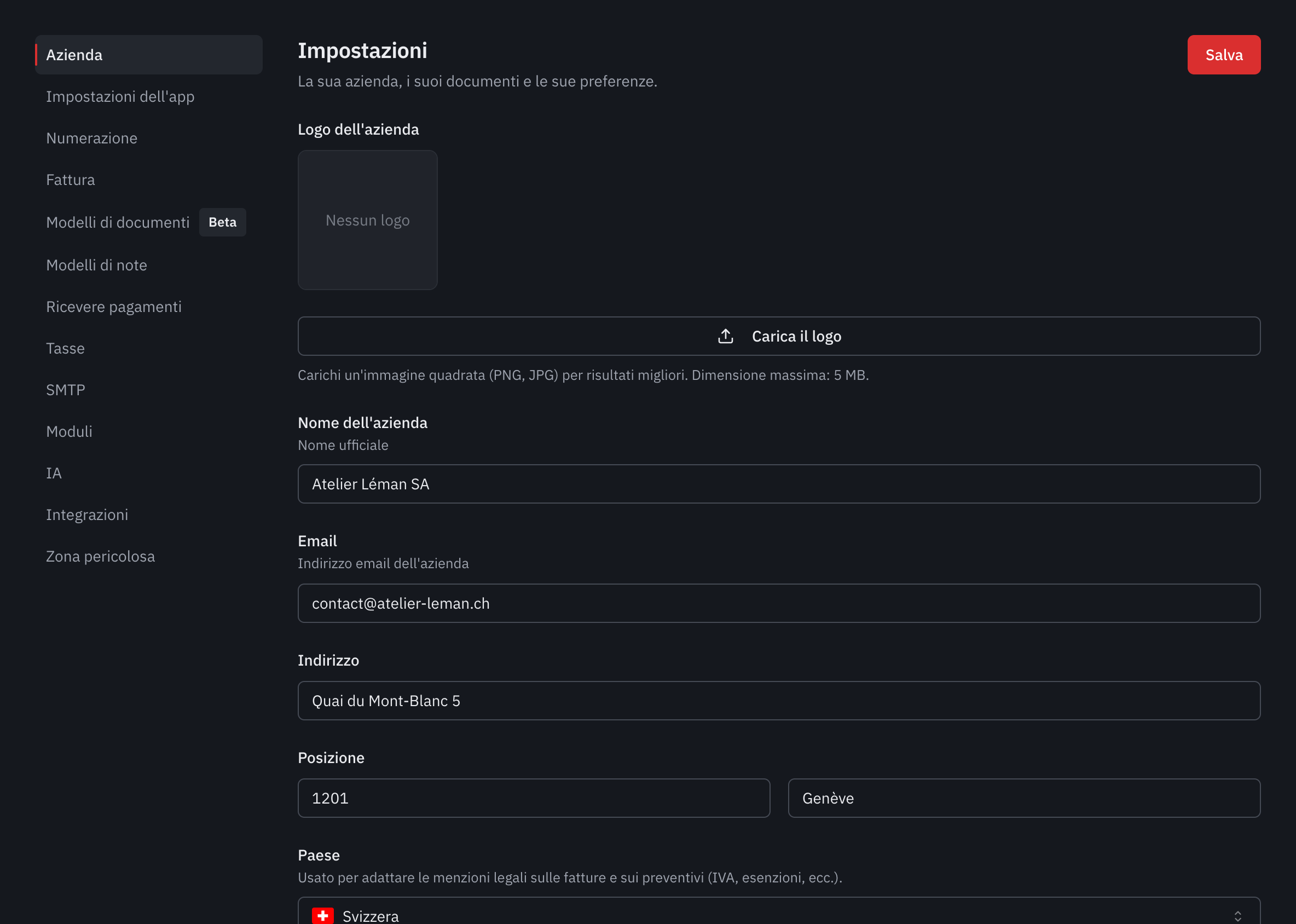Click the Beta badge next to Modelli di documenti
The height and width of the screenshot is (924, 1296).
click(222, 222)
